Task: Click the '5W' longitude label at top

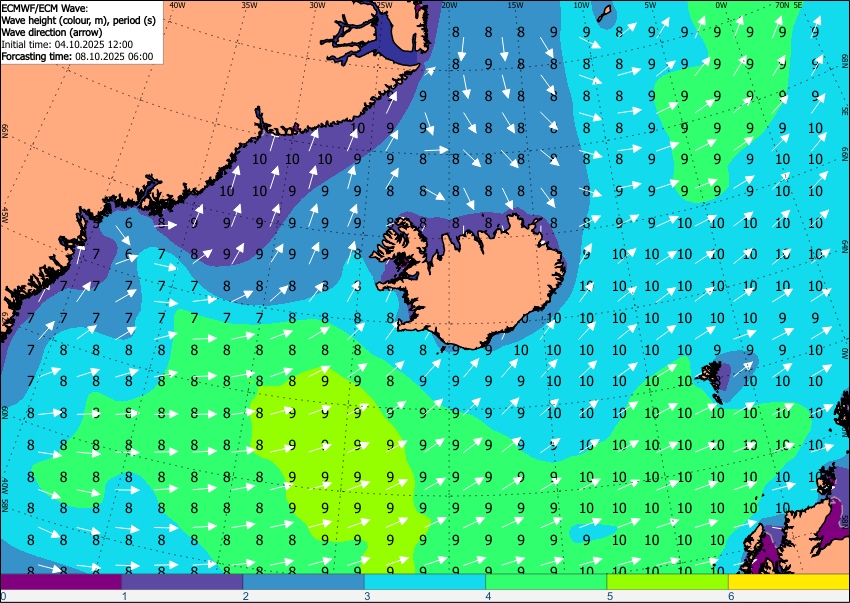Action: tap(651, 5)
